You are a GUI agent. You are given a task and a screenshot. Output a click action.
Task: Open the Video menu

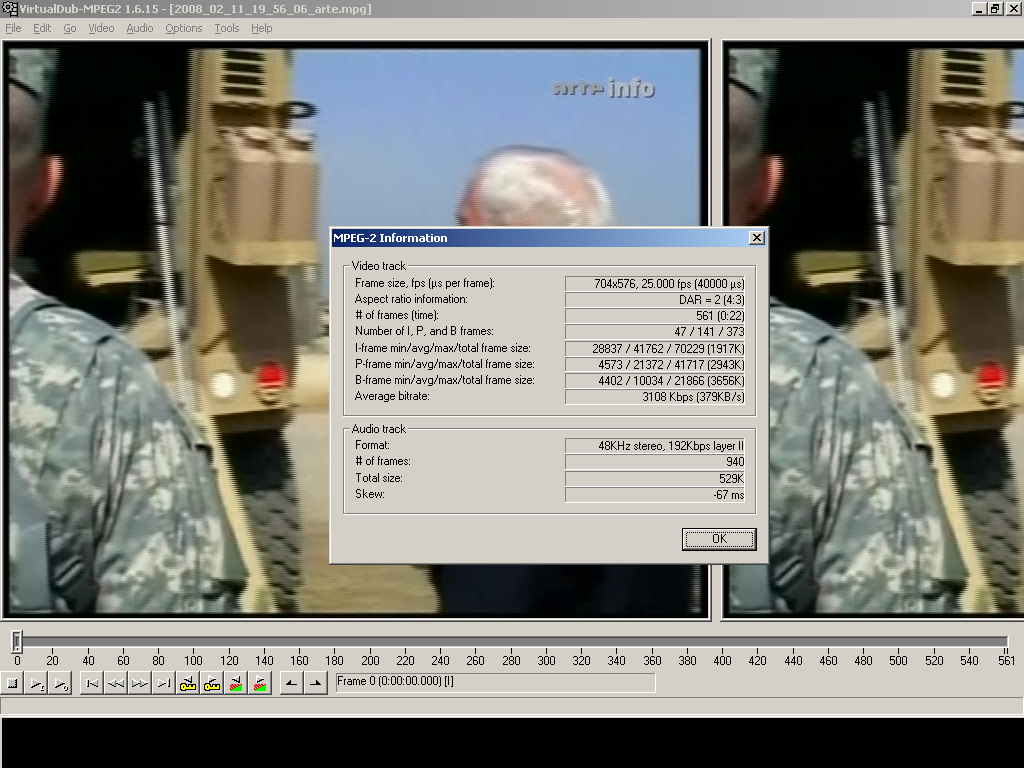[x=101, y=28]
